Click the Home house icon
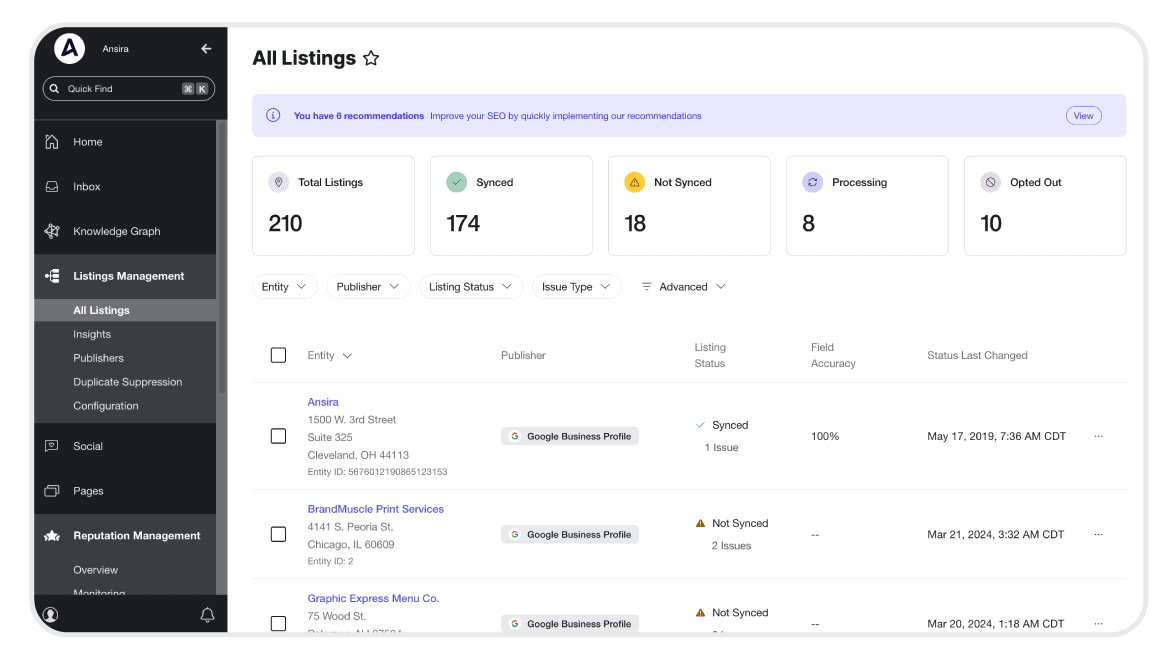 (x=52, y=142)
